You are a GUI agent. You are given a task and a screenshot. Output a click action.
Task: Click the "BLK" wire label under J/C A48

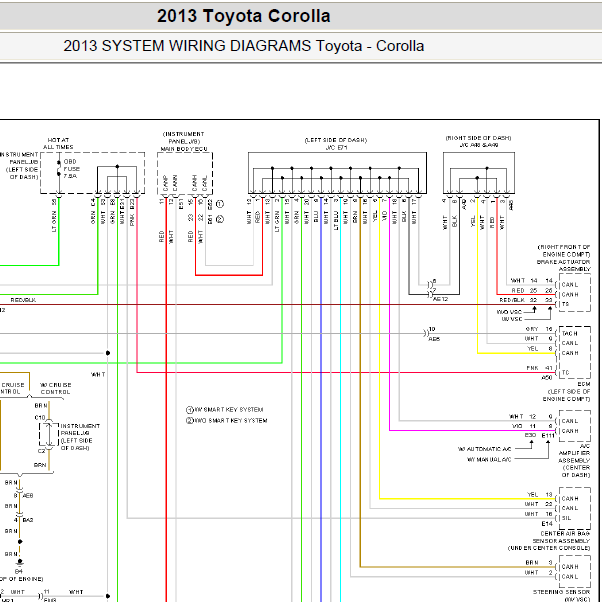pyautogui.click(x=455, y=221)
